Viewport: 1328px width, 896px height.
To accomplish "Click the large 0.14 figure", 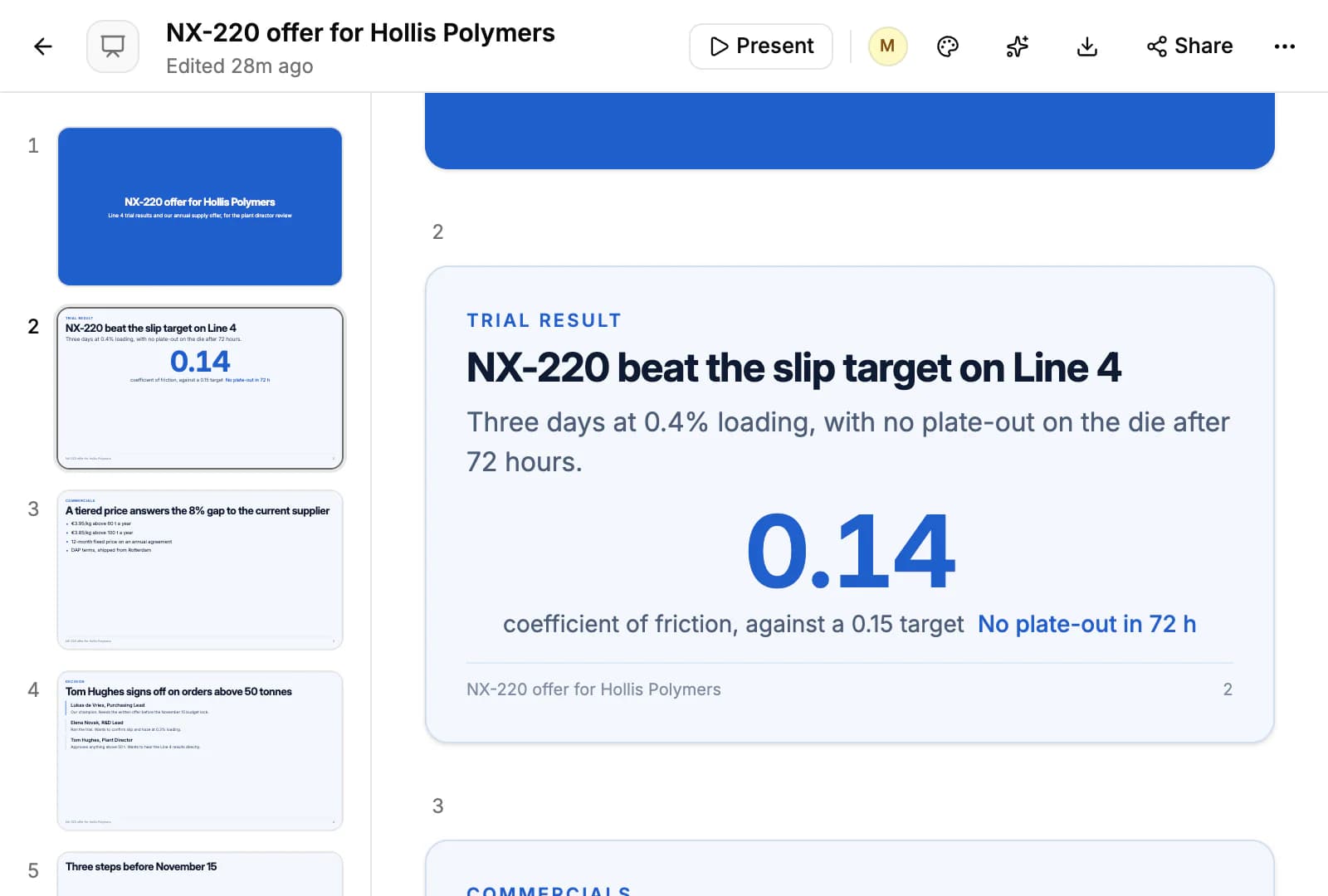I will point(850,552).
